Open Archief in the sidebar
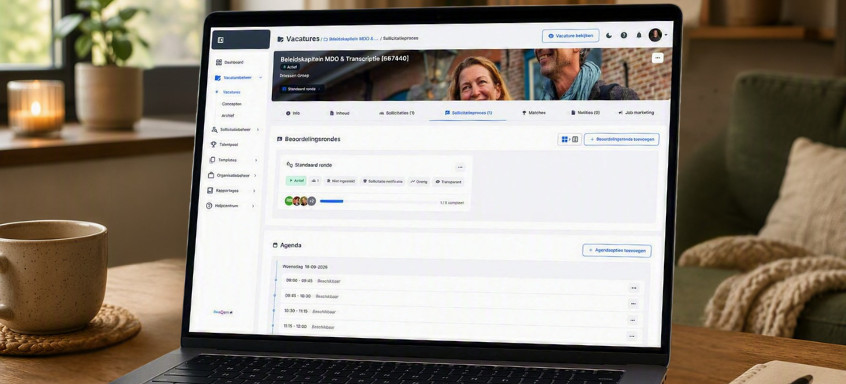The height and width of the screenshot is (384, 846). [228, 115]
